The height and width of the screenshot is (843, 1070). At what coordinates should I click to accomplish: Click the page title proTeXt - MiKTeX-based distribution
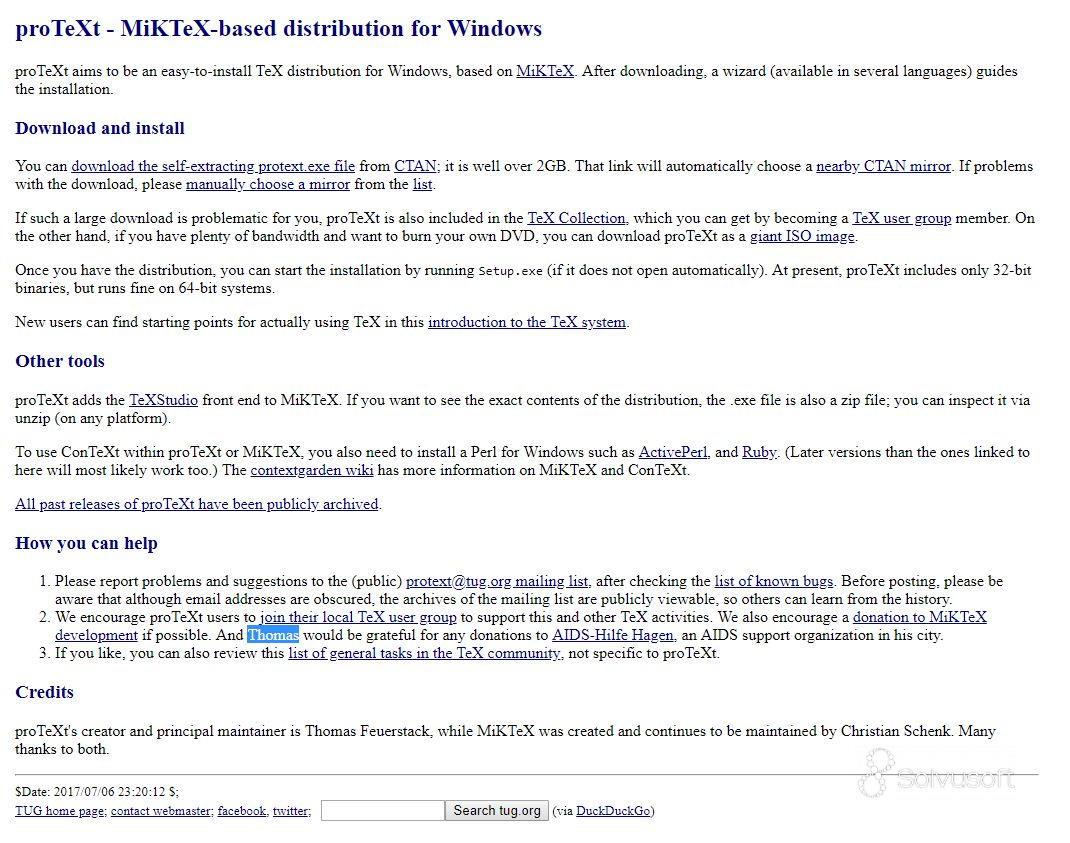(278, 29)
